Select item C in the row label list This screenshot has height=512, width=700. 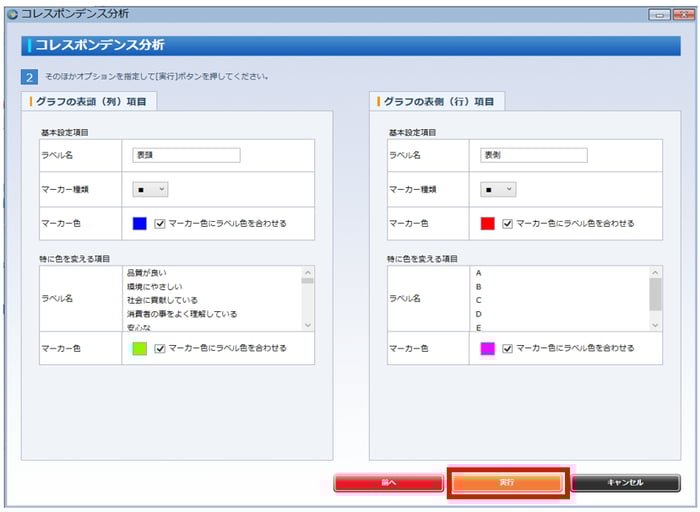(x=479, y=300)
